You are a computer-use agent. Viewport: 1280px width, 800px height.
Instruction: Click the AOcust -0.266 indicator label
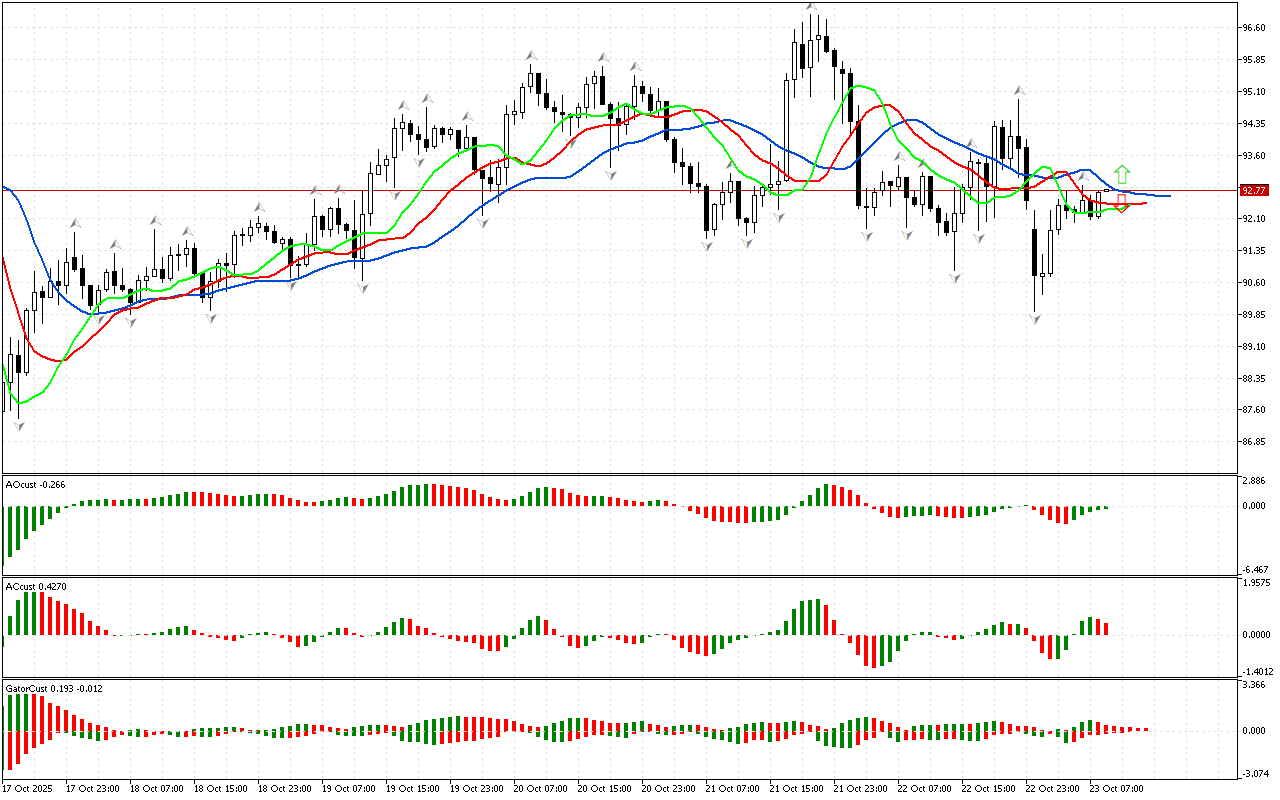coord(36,484)
